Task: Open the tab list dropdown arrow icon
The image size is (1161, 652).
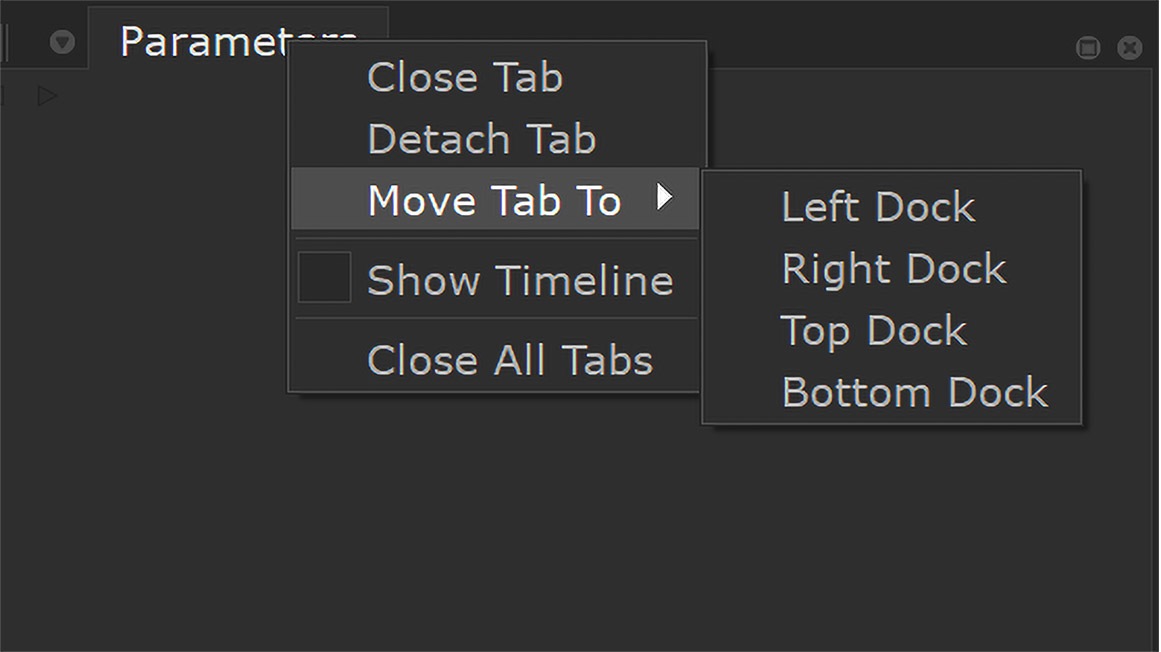Action: pos(62,42)
